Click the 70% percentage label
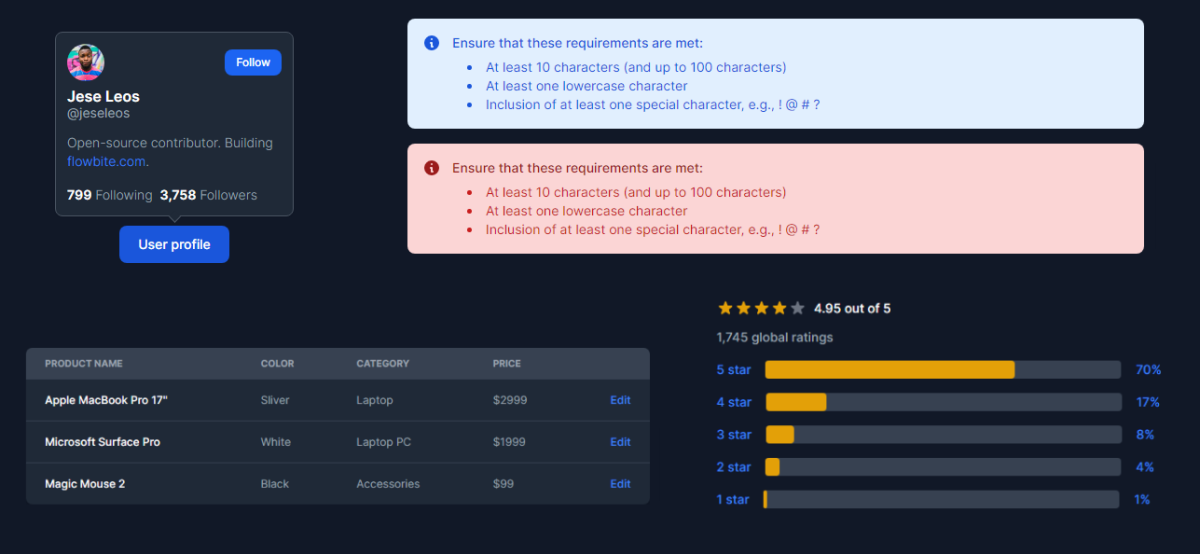Screen dimensions: 1200x554 [1148, 370]
